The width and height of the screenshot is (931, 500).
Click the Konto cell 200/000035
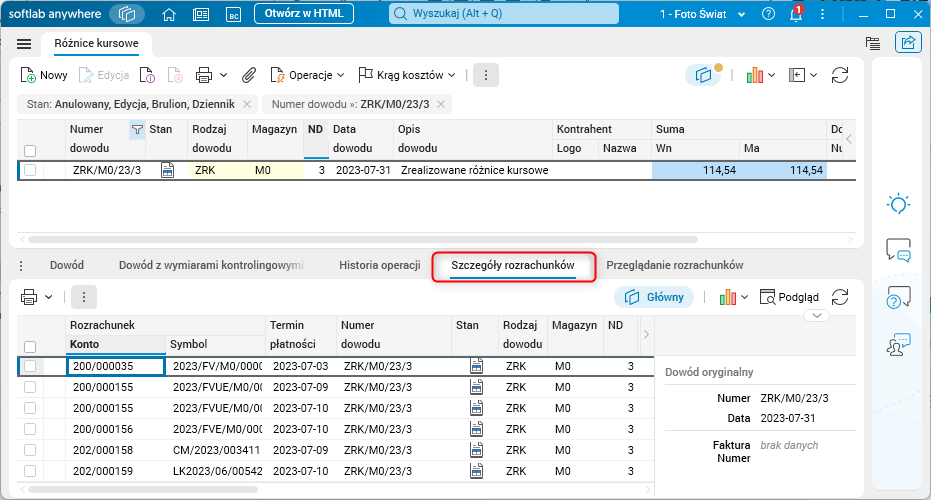tap(116, 366)
